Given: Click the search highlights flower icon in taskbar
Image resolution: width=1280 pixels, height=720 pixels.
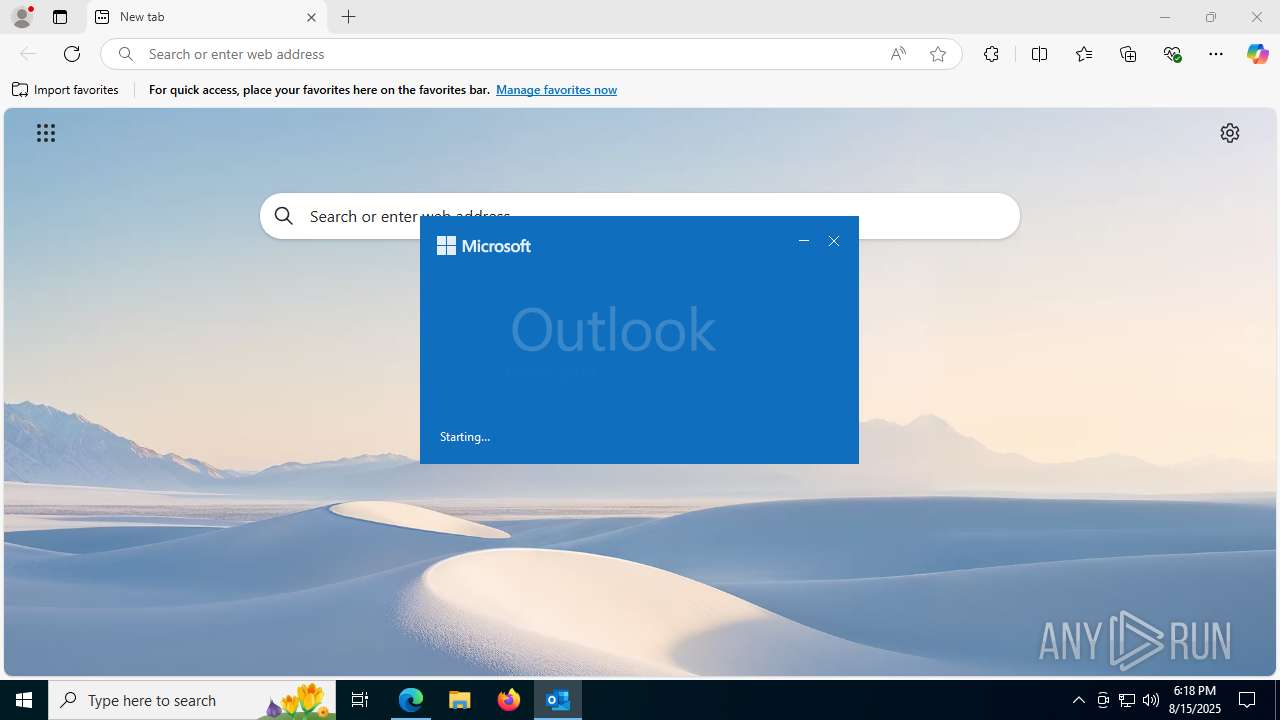Looking at the screenshot, I should 296,700.
